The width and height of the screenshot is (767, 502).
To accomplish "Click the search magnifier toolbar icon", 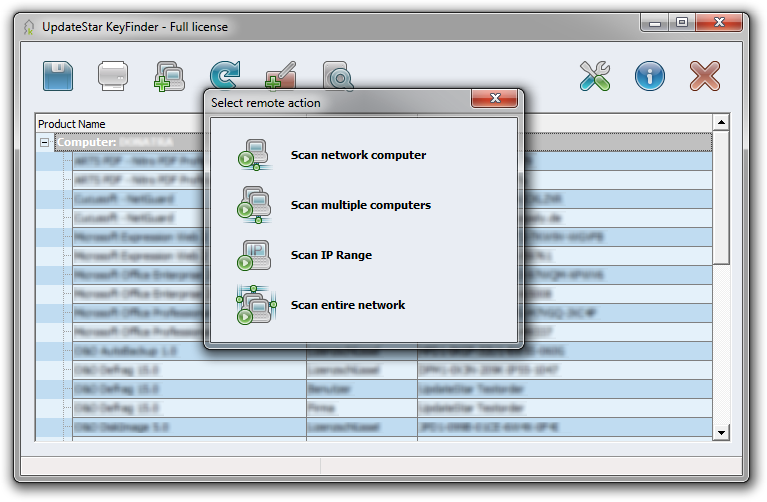I will [337, 75].
